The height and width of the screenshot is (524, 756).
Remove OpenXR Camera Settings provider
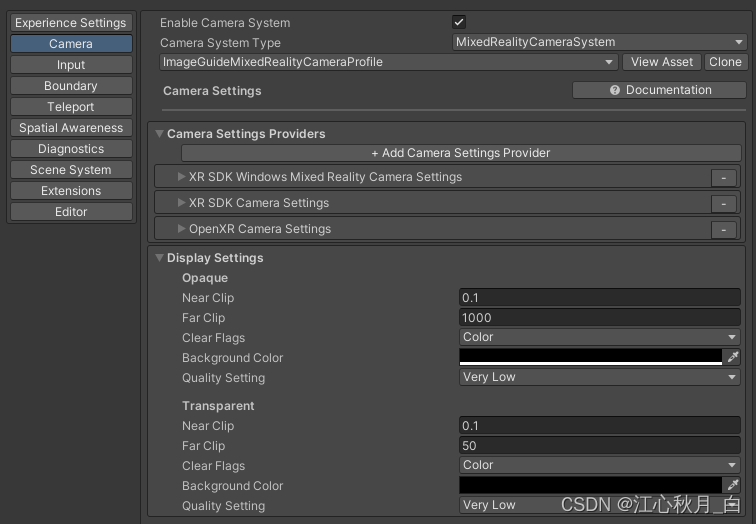pos(723,230)
